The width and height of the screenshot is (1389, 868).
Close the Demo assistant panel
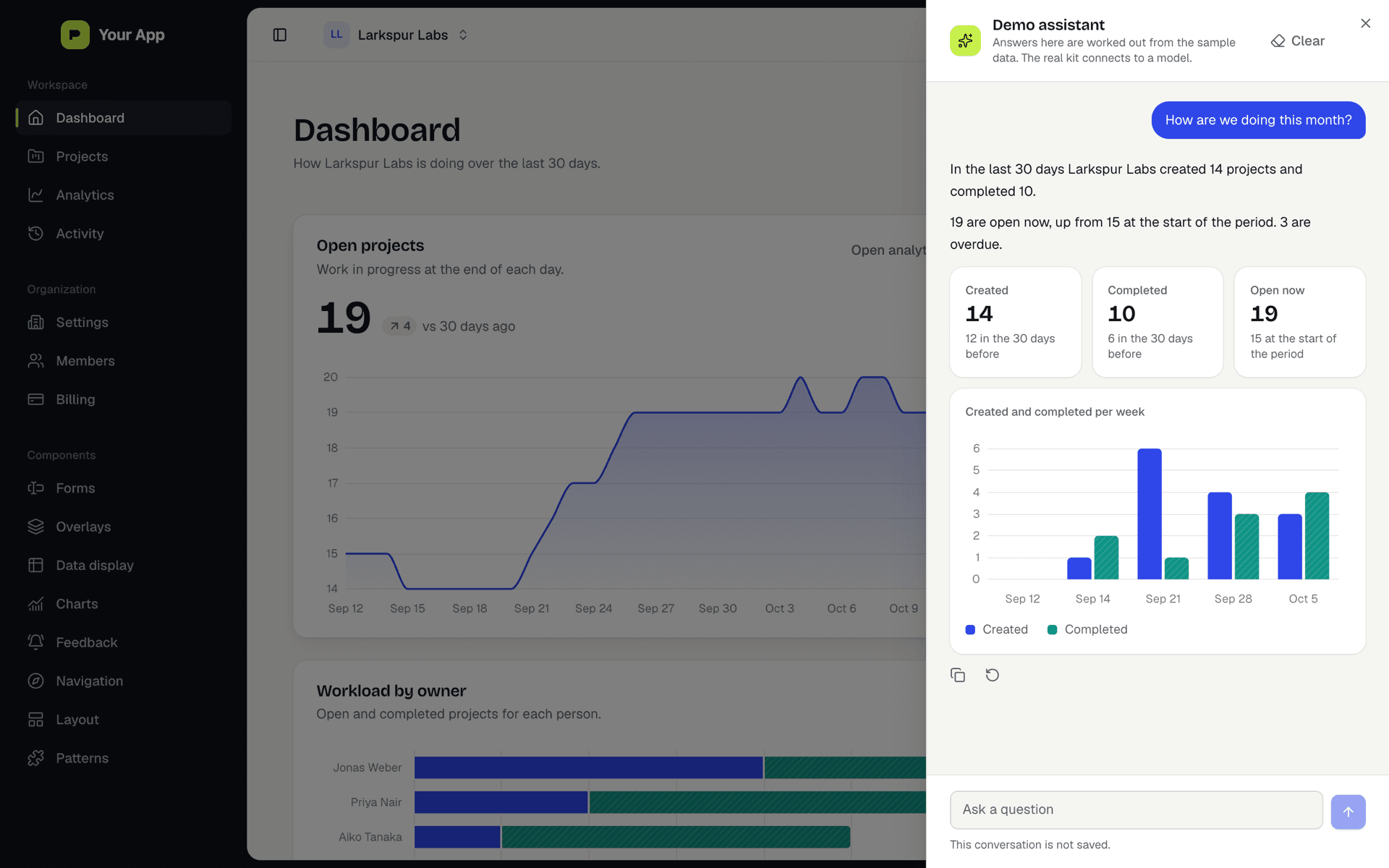[x=1365, y=23]
